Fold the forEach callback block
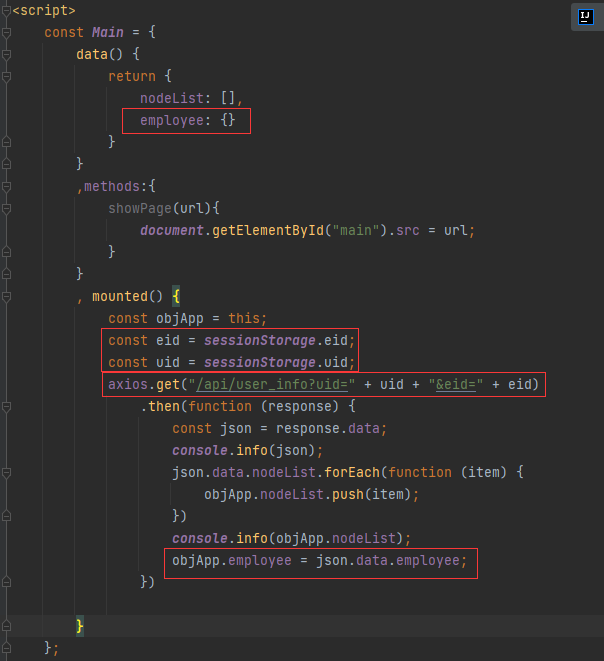This screenshot has height=661, width=604. tap(6, 472)
